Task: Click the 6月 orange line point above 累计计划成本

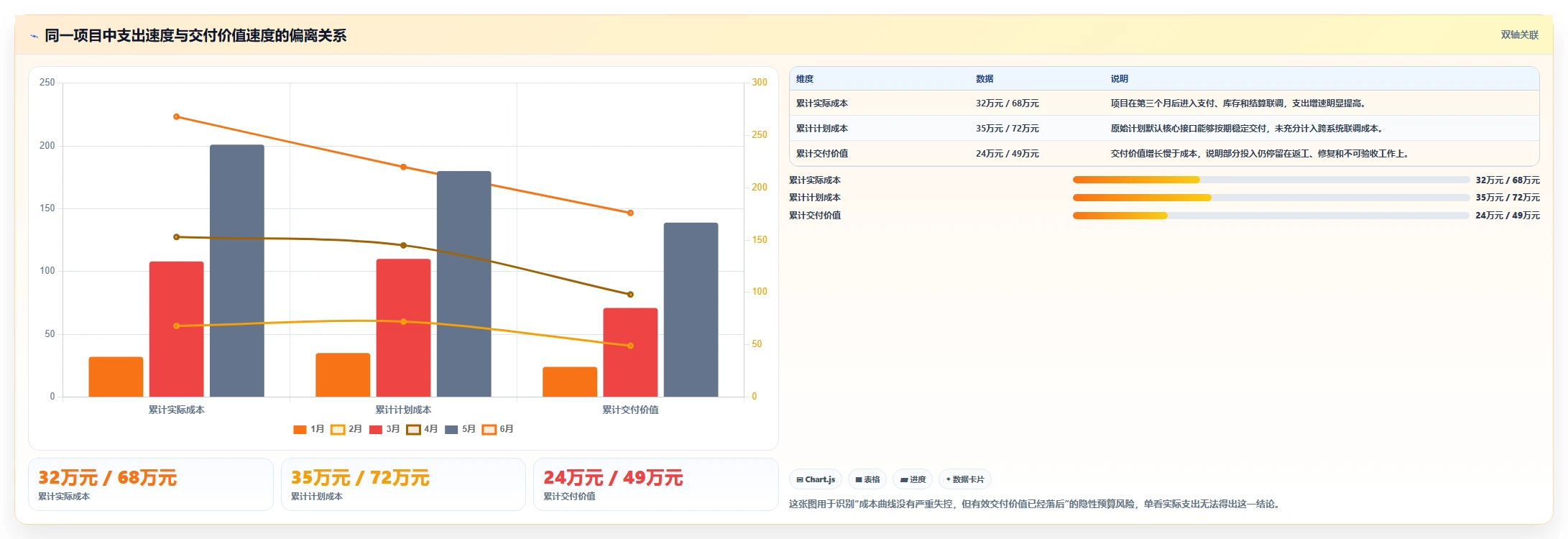Action: click(403, 167)
